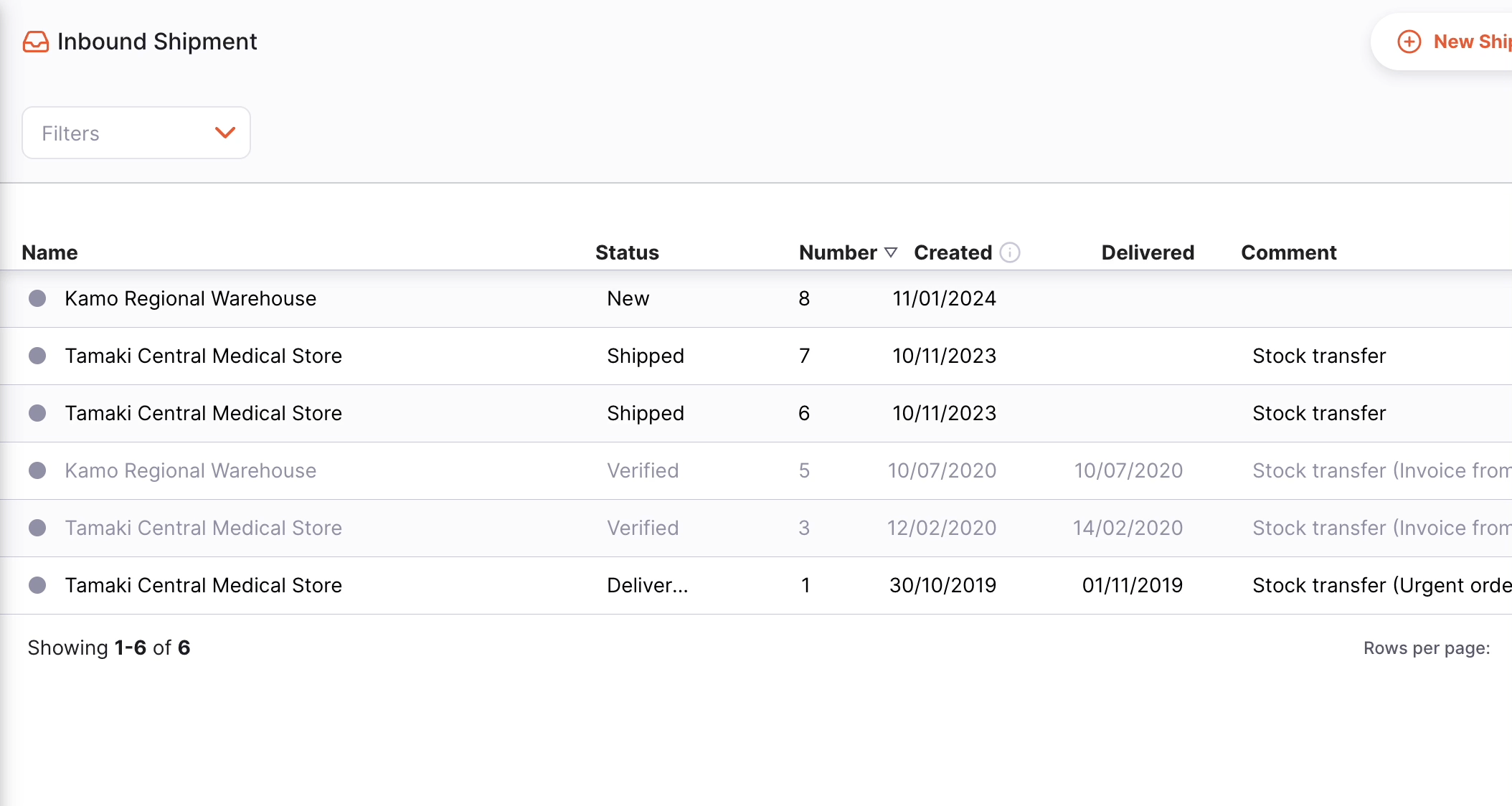Click the Inbound Shipment page title
Viewport: 1512px width, 806px height.
point(157,42)
